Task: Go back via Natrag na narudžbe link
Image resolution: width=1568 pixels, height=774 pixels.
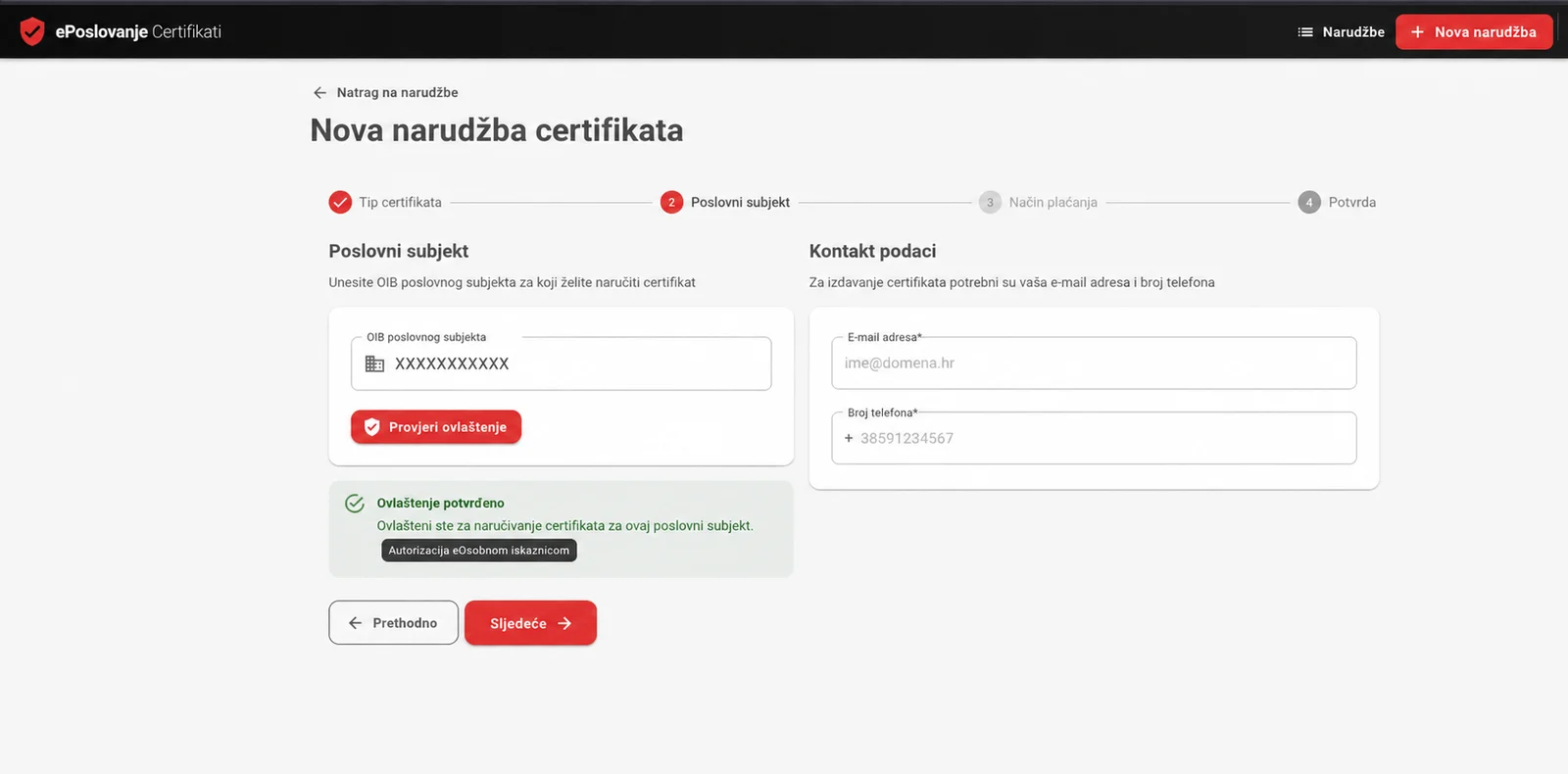Action: point(397,92)
